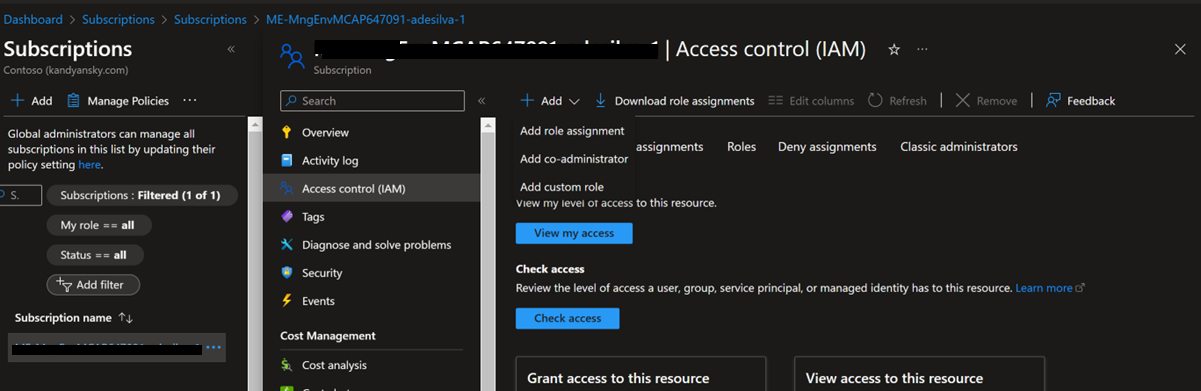The image size is (1201, 391).
Task: Favorite this page with the star icon
Action: (894, 49)
